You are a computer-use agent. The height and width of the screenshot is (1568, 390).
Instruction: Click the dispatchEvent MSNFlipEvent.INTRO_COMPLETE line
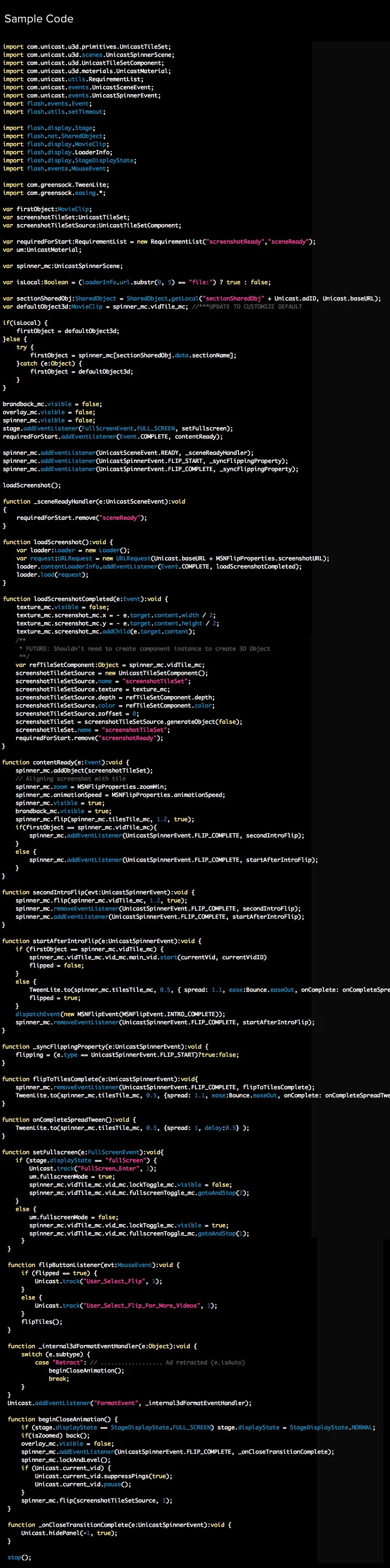pos(120,1014)
